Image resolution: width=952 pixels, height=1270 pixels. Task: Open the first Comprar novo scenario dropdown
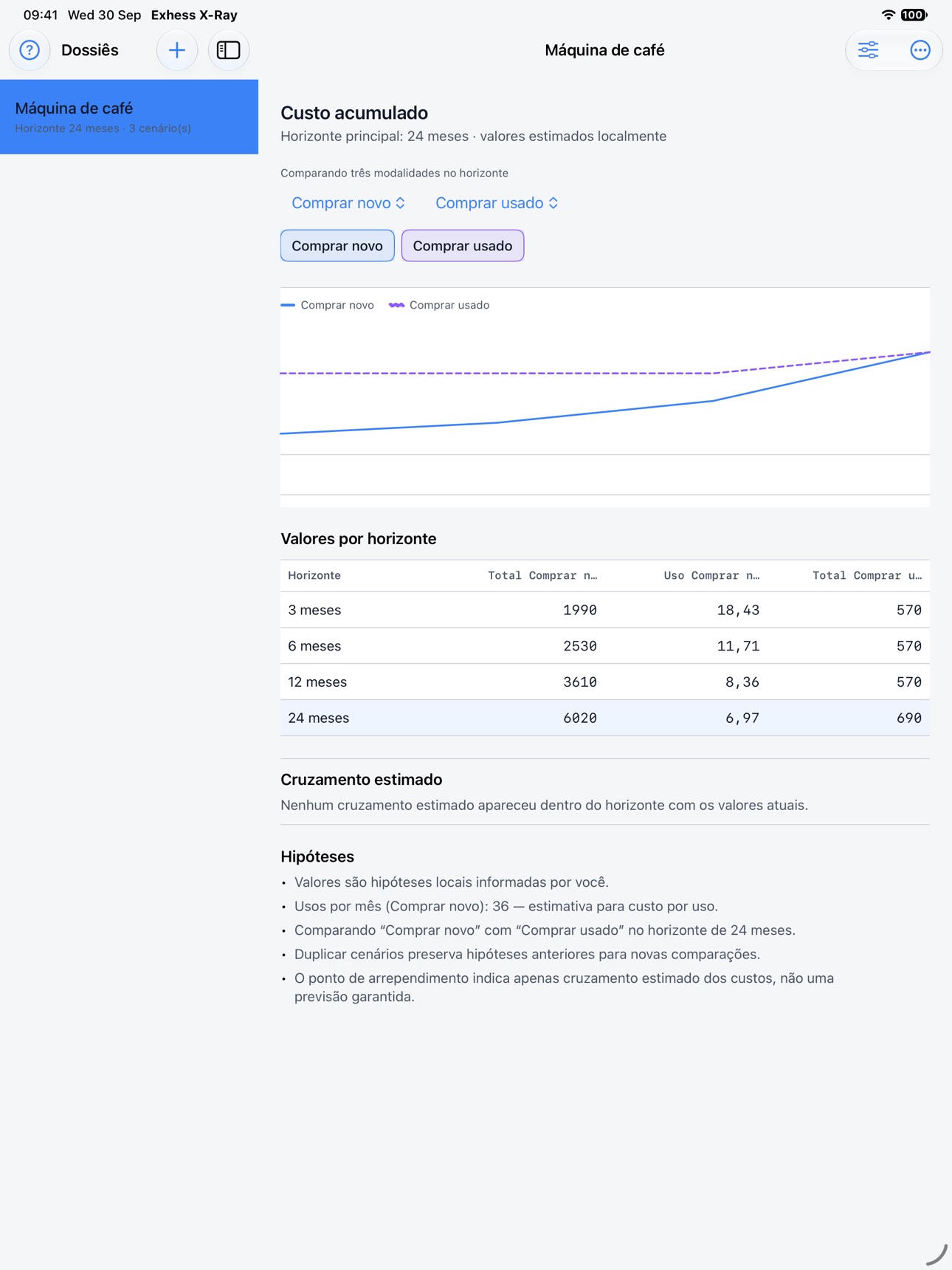click(x=348, y=203)
